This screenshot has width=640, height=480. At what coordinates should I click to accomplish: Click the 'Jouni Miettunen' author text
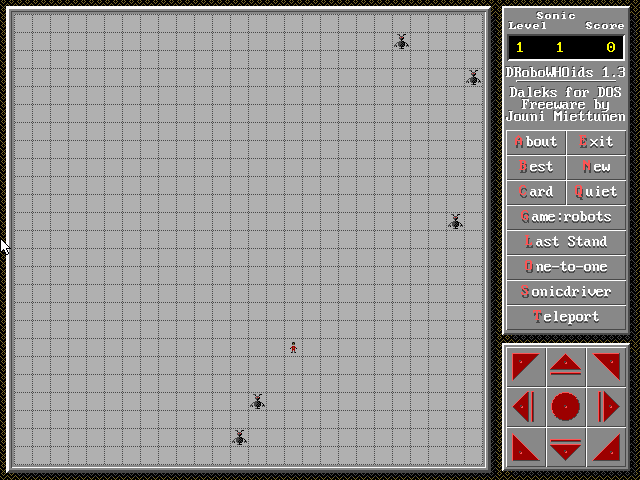(x=566, y=117)
